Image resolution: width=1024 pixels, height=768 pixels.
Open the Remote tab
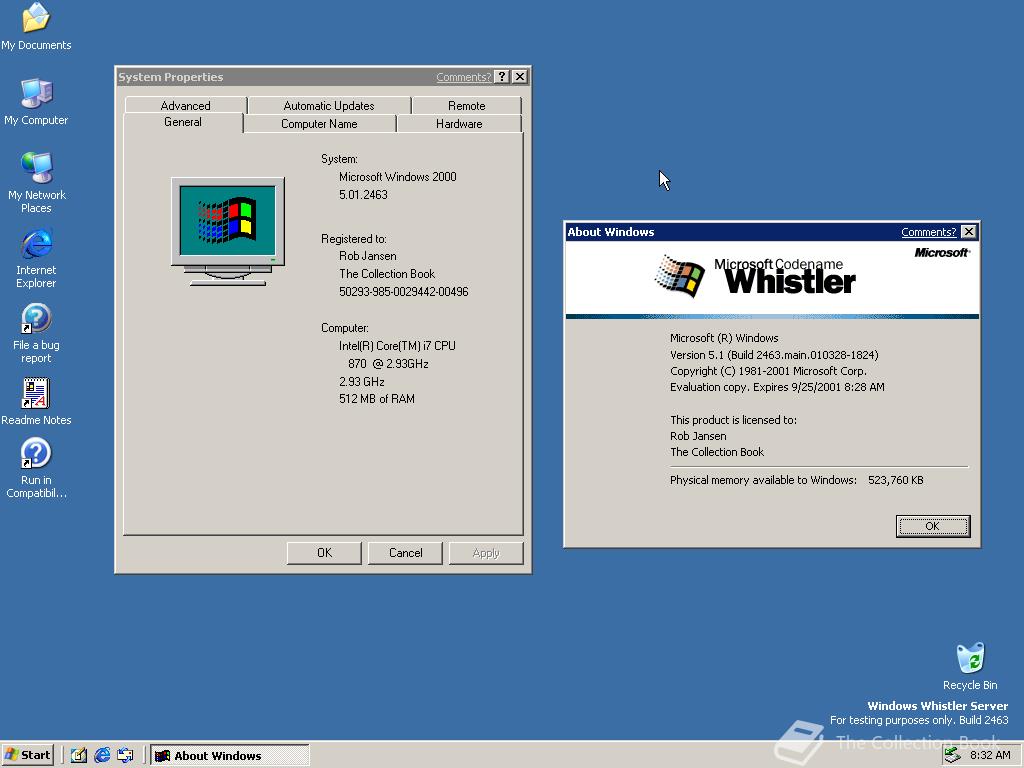[466, 105]
